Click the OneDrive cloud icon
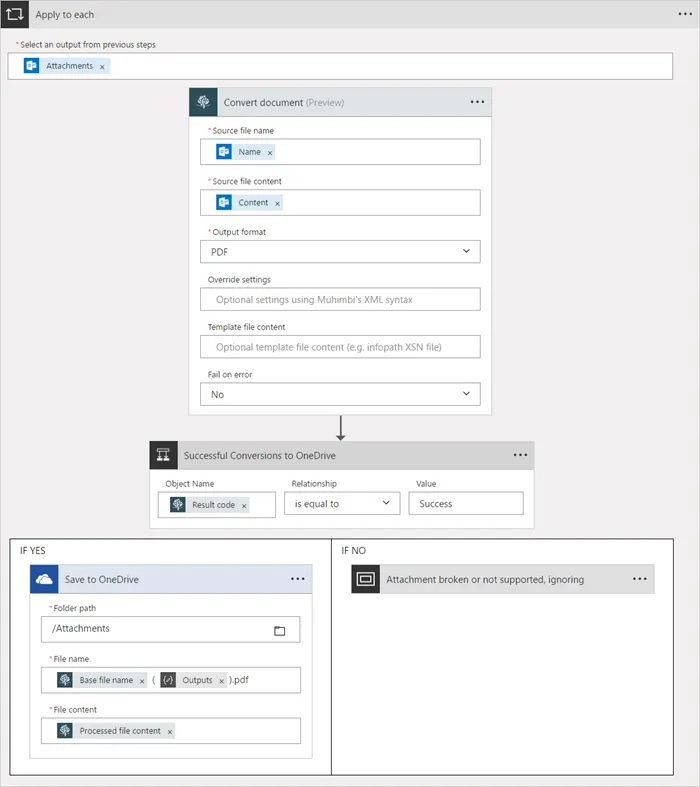The height and width of the screenshot is (787, 700). point(44,579)
